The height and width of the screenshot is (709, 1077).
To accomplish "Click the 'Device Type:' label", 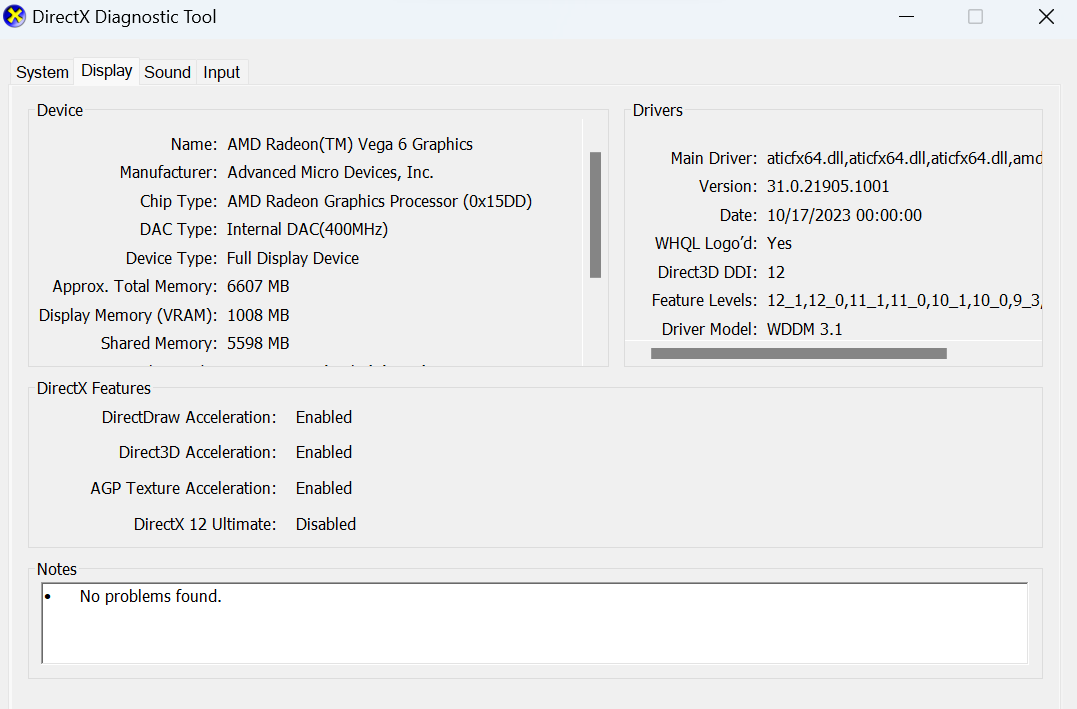I will point(172,258).
